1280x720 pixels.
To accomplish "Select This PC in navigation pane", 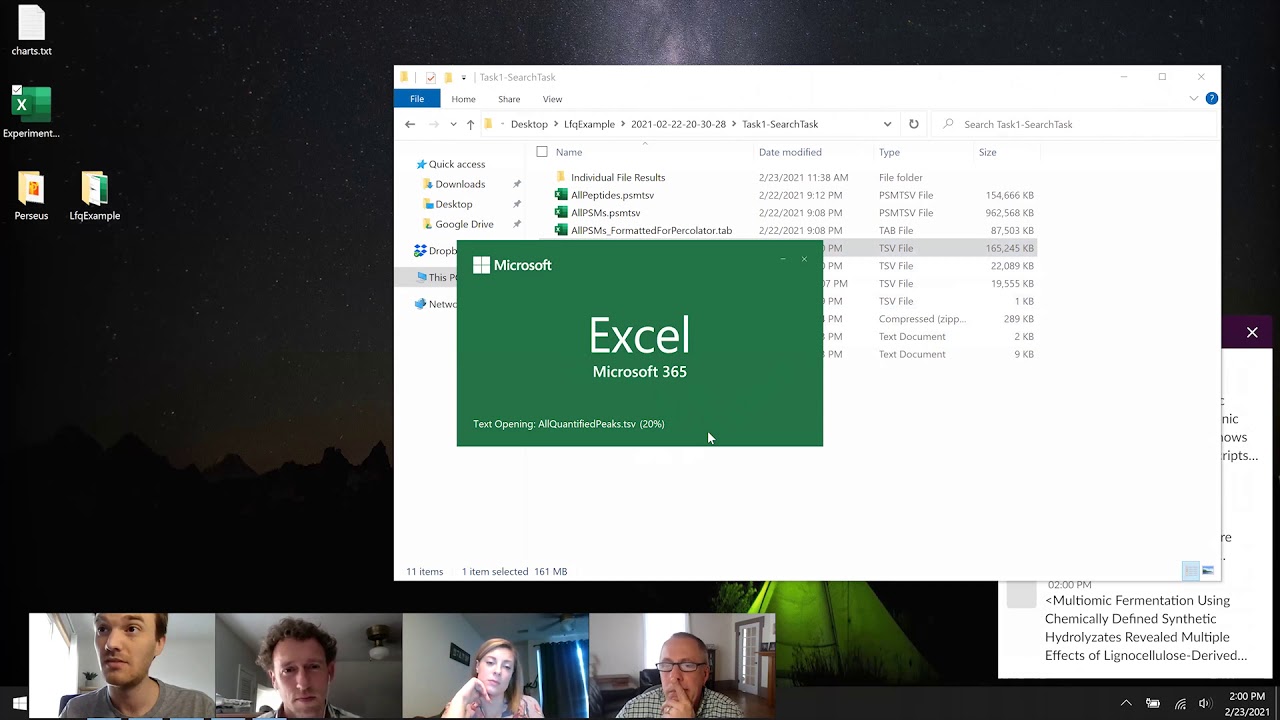I will 438,277.
